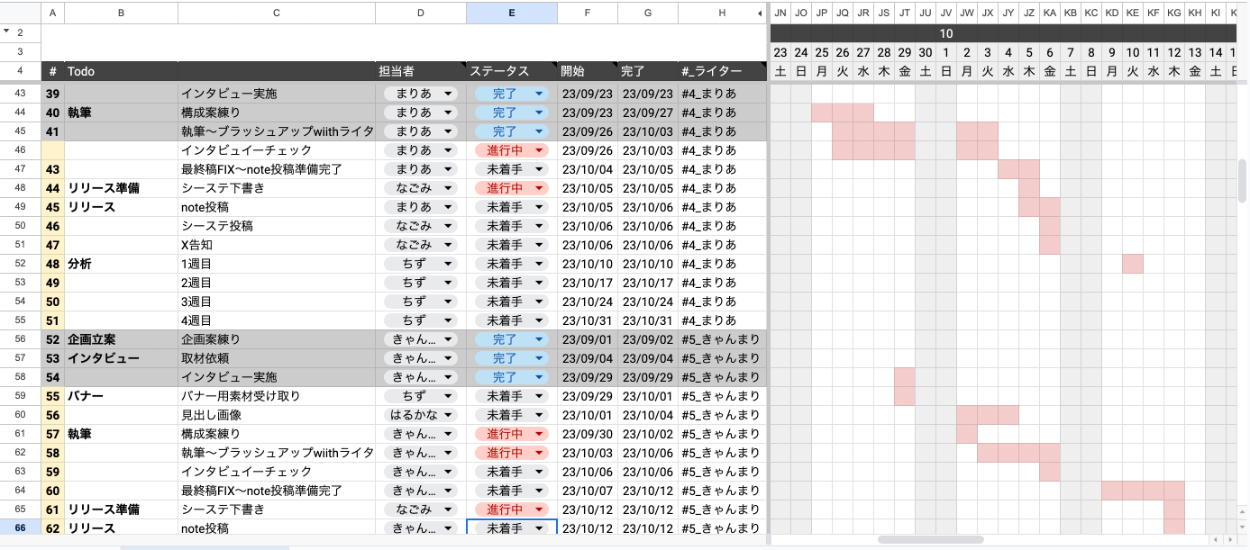The image size is (1250, 550).
Task: Expand hidden rows arrow above row 2
Action: click(7, 32)
